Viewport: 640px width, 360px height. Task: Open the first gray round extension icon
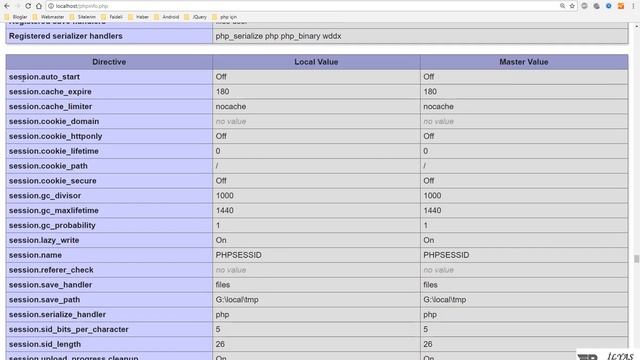[584, 6]
